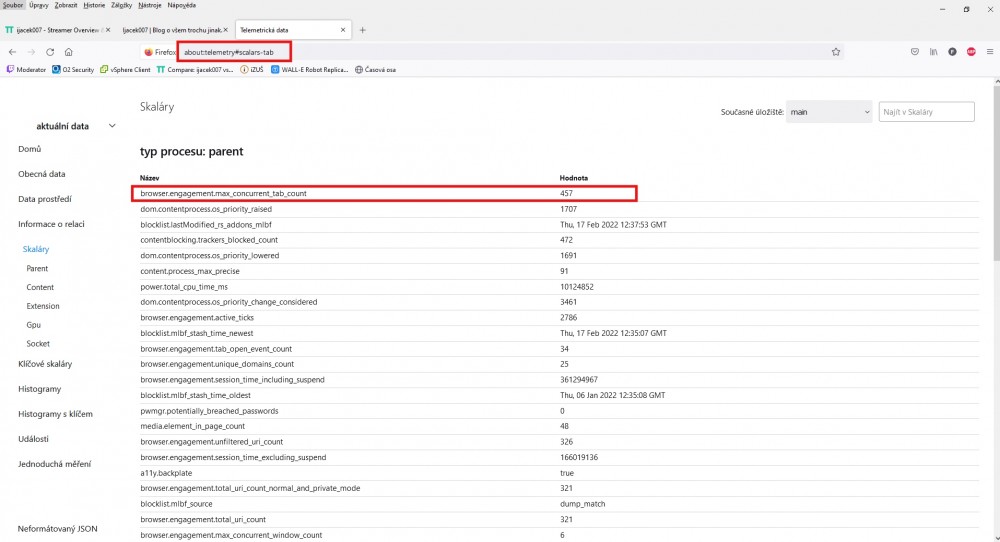Click the Adblock Plus extension icon
This screenshot has width=1000, height=542.
[x=971, y=51]
